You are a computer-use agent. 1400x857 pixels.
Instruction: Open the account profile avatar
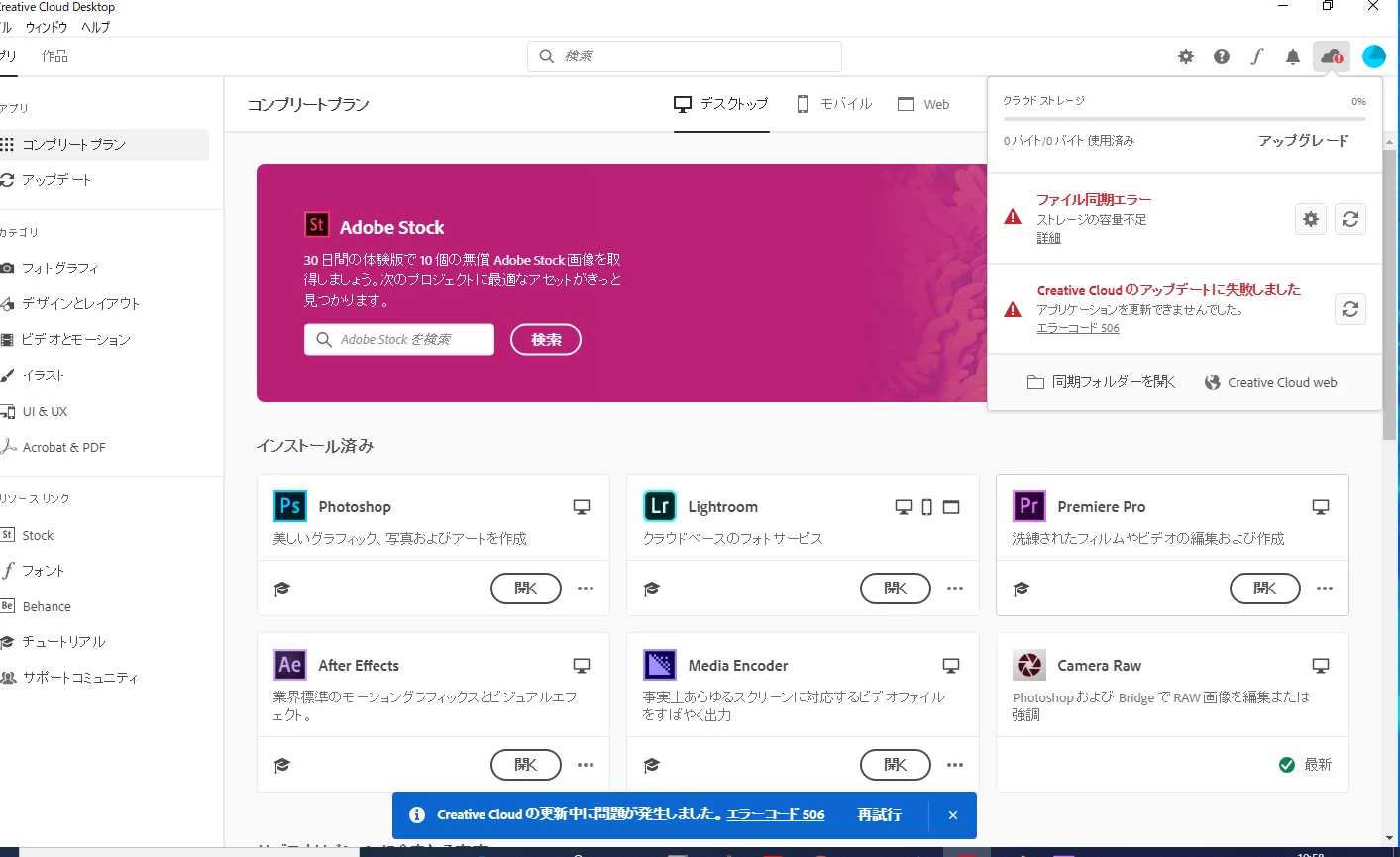point(1374,56)
